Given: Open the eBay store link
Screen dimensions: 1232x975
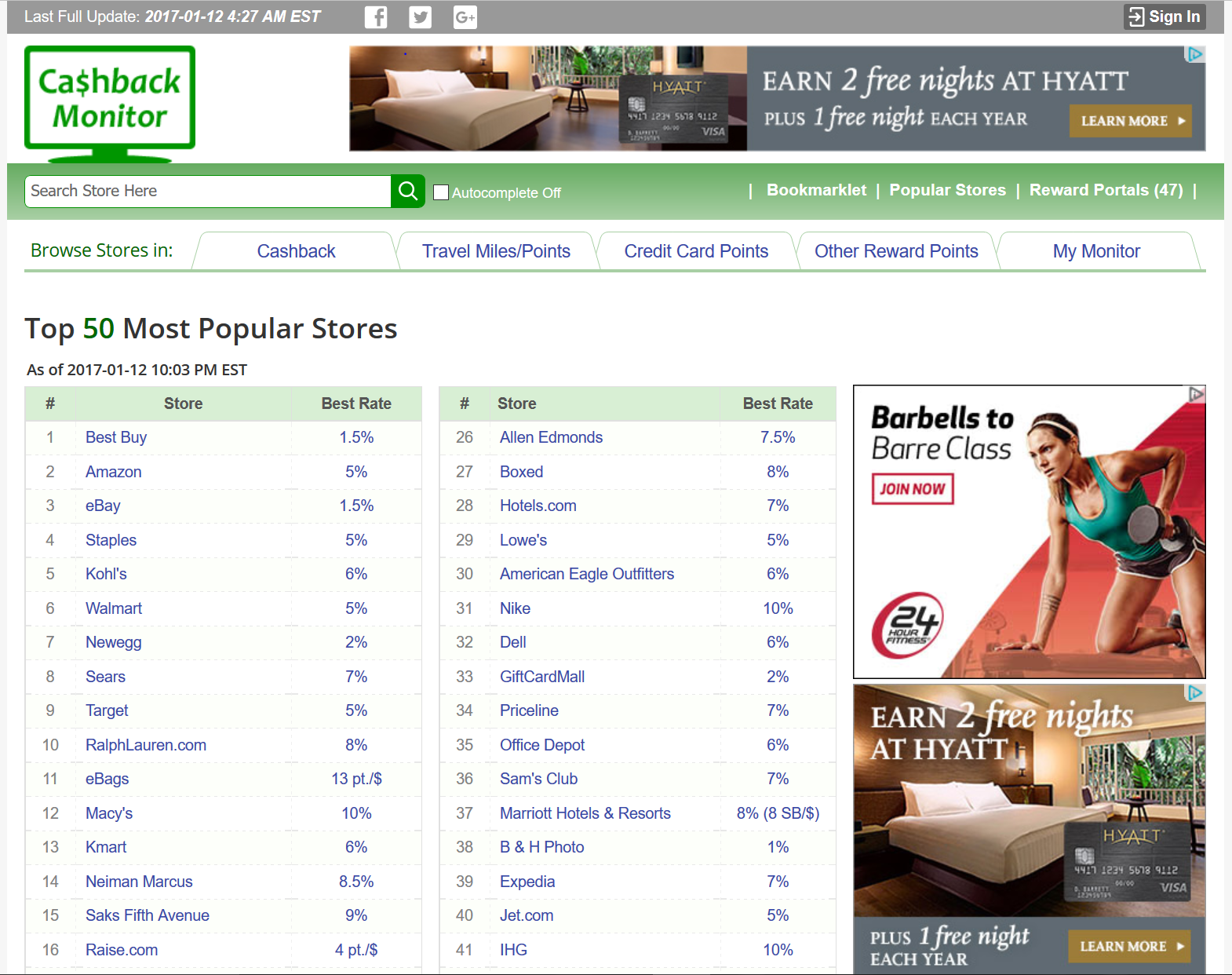Looking at the screenshot, I should (103, 506).
